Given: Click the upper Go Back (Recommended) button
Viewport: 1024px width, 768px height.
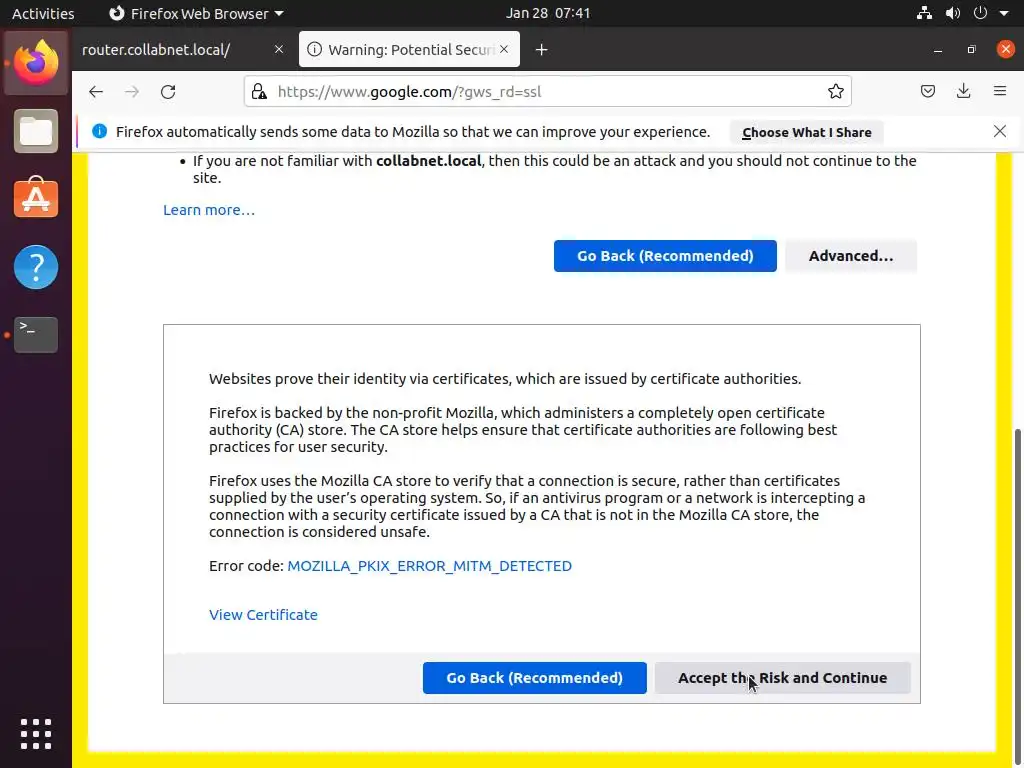Looking at the screenshot, I should (665, 256).
